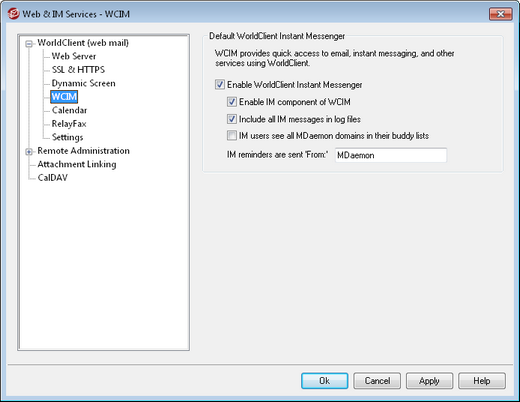Open the SSL & HTTPS settings page
520x402 pixels.
(78, 70)
